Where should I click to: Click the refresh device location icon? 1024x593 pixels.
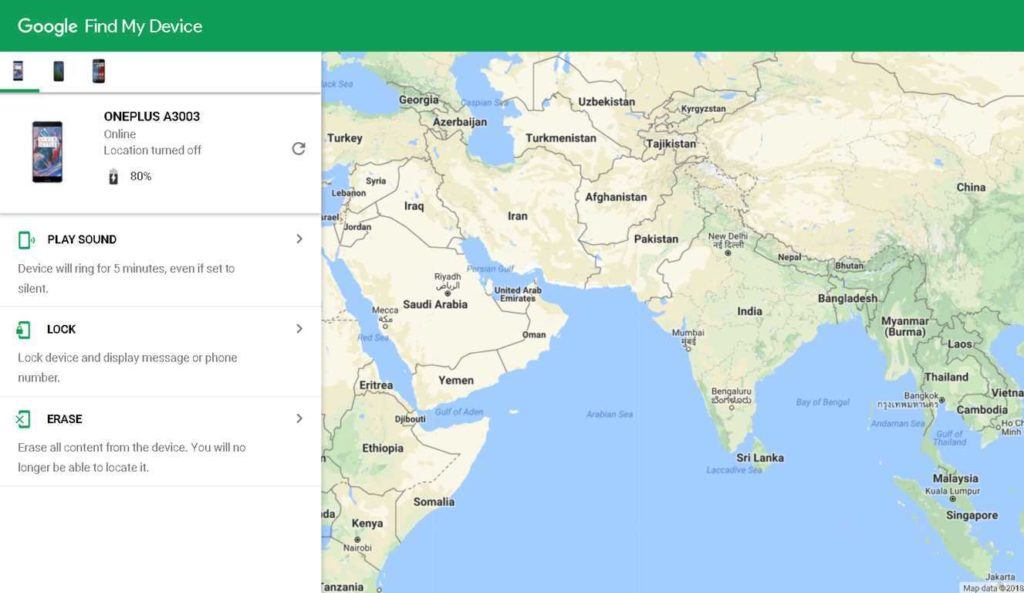tap(298, 148)
